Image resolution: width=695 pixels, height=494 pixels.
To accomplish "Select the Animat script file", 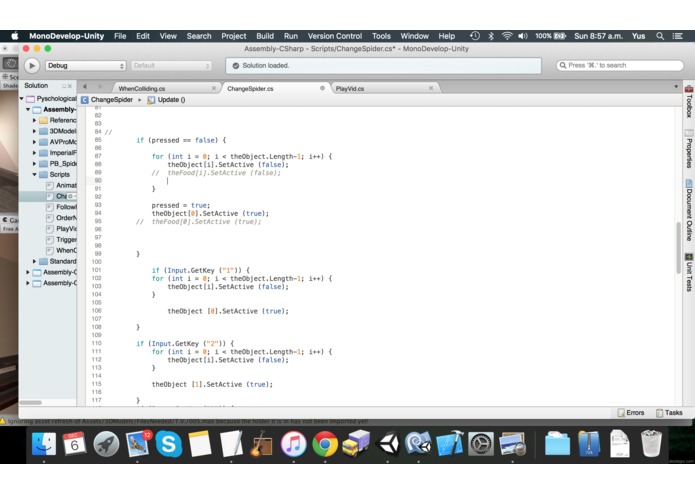I will tap(61, 185).
